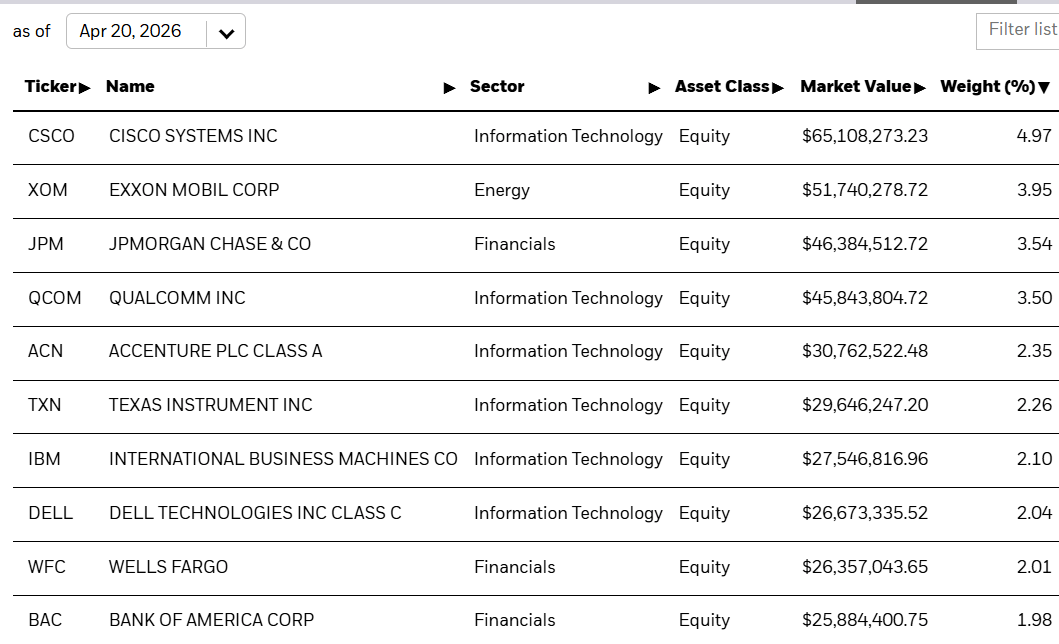Click the QCOM ticker cell

[55, 298]
